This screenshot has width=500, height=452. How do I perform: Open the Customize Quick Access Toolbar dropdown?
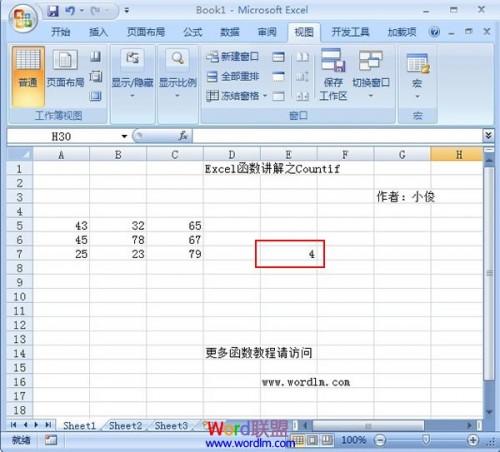(126, 11)
